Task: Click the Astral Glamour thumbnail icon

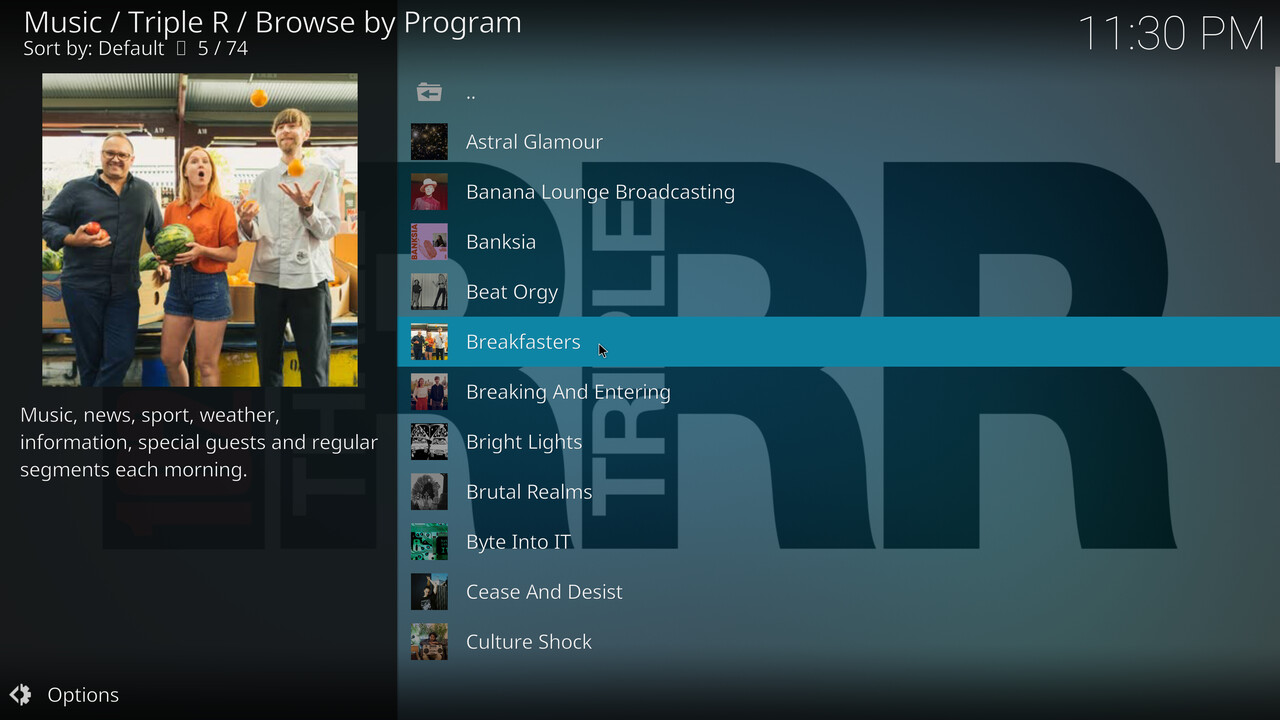Action: (429, 142)
